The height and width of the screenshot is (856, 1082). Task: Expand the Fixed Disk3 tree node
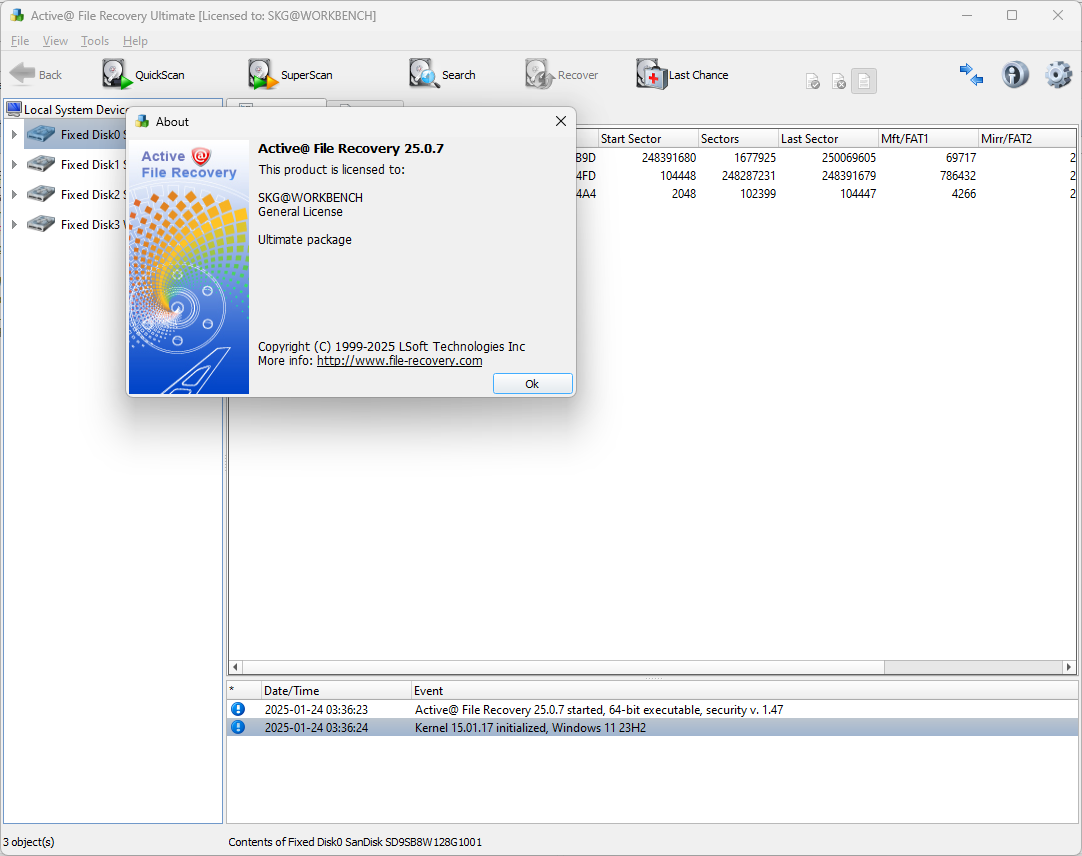[x=14, y=224]
